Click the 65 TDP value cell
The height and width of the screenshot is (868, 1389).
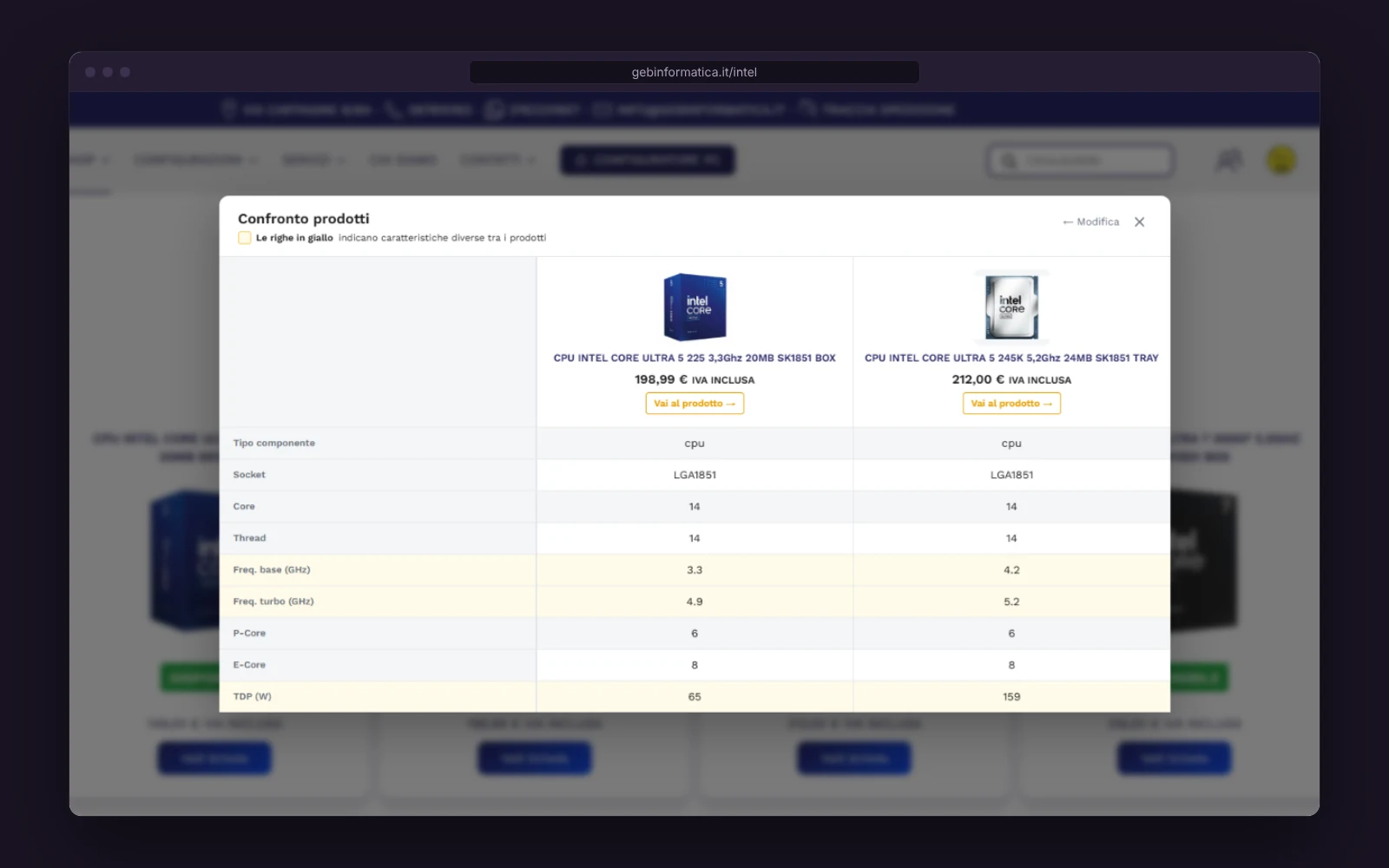tap(694, 697)
